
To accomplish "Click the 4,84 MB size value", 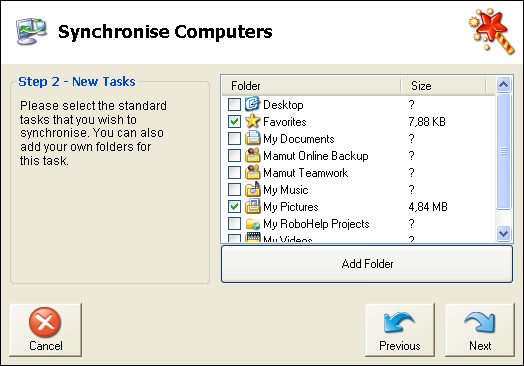I will (x=428, y=207).
